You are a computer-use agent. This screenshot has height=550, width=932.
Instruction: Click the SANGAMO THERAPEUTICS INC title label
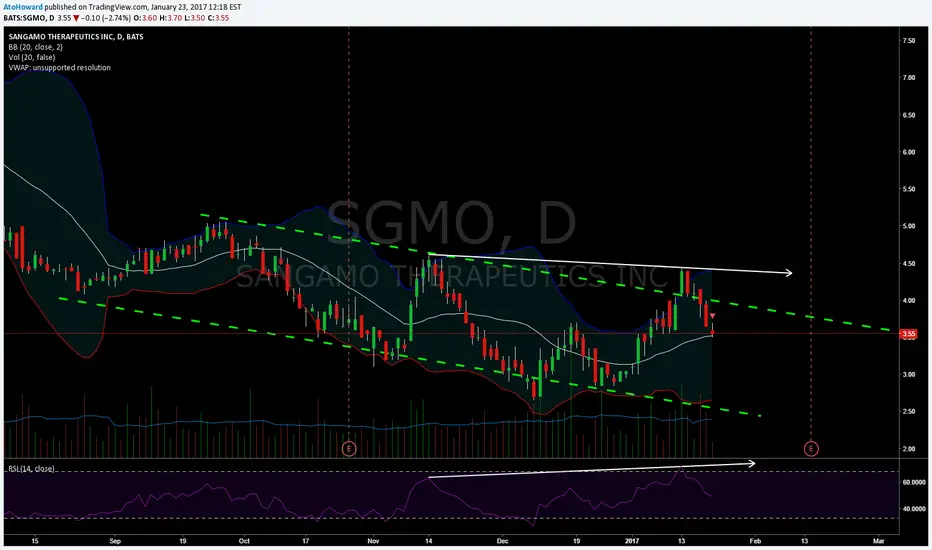click(75, 37)
